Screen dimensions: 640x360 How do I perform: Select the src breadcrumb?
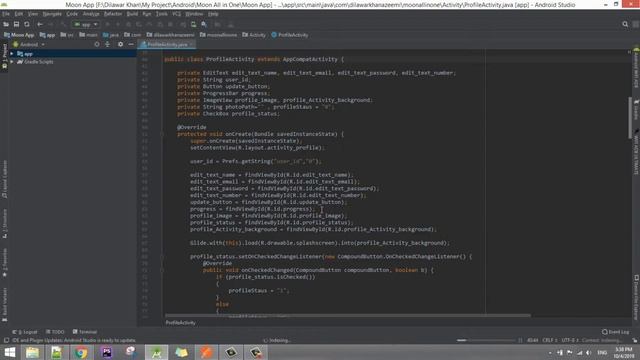coord(67,35)
